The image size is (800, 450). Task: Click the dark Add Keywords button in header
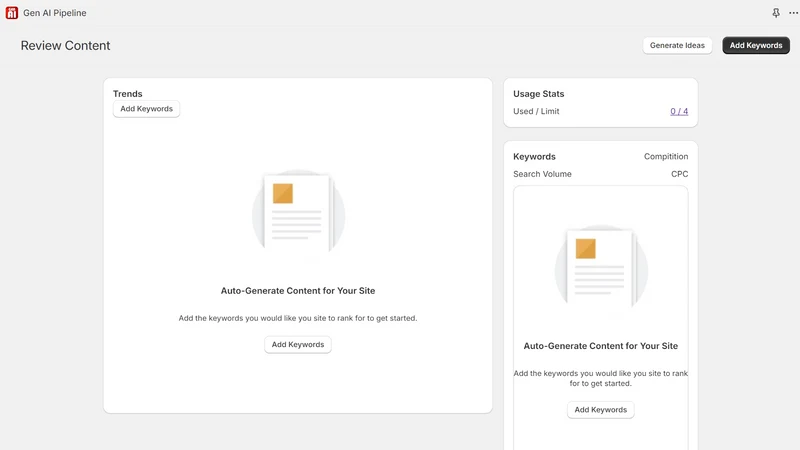(756, 45)
